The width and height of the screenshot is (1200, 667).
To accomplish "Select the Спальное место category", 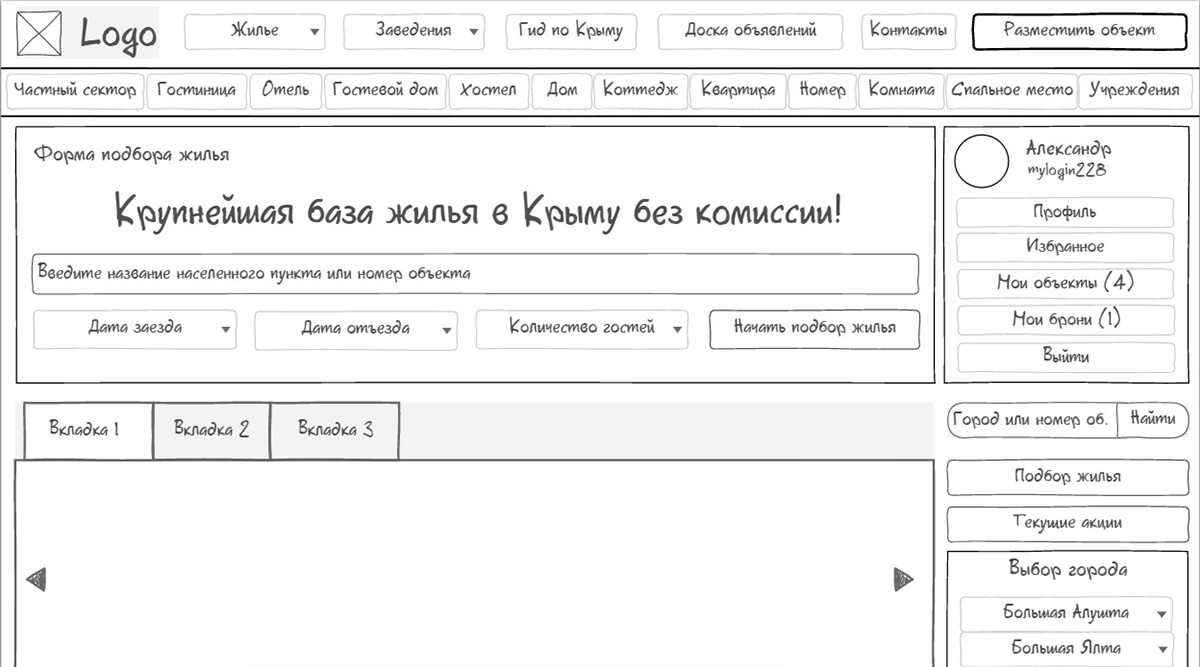I will [x=1012, y=91].
